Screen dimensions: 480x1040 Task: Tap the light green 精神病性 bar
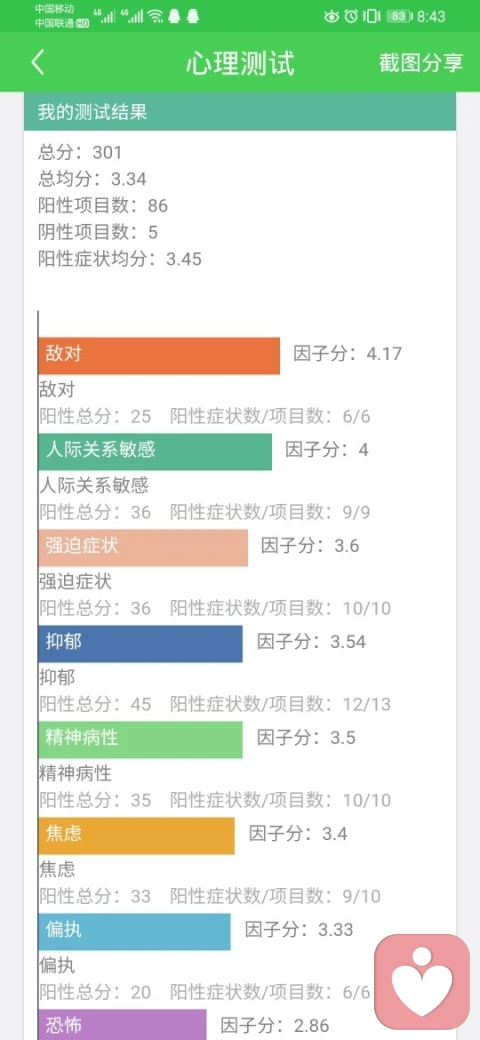pos(141,740)
